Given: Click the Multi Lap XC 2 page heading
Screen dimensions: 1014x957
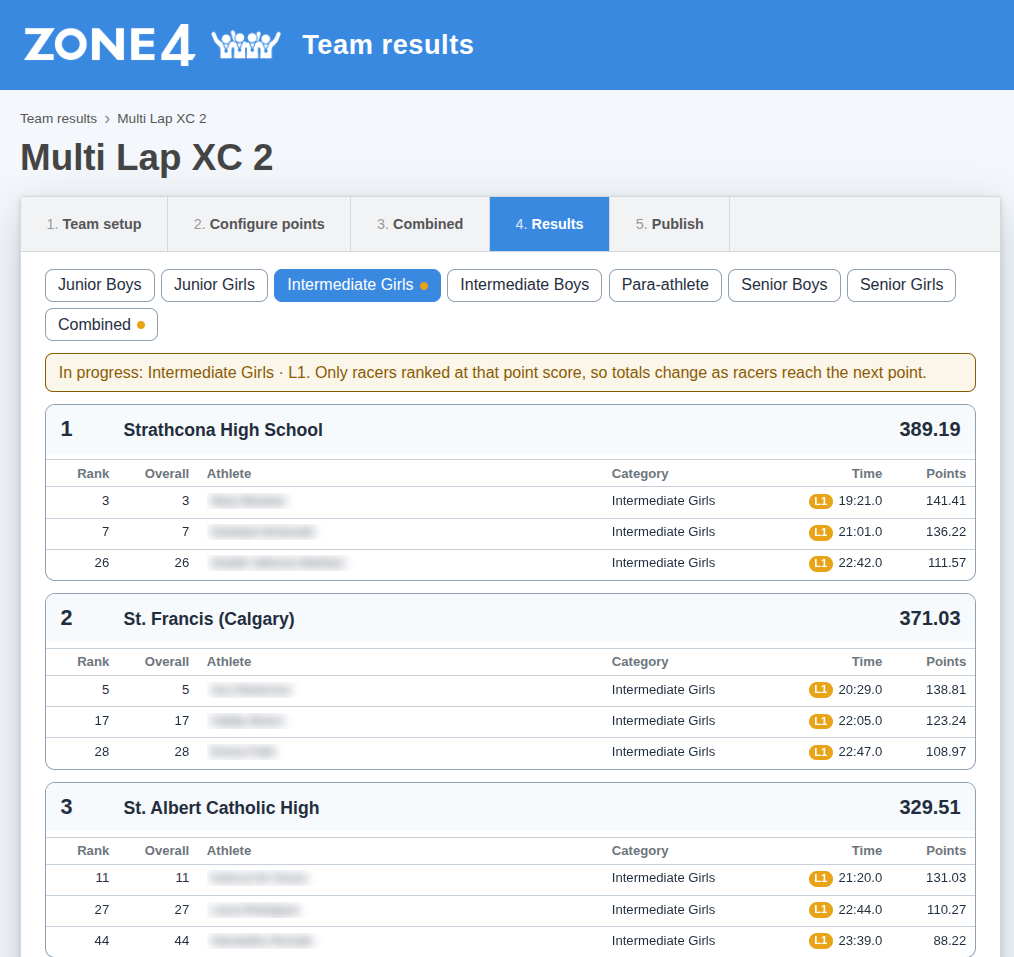Looking at the screenshot, I should pos(147,157).
